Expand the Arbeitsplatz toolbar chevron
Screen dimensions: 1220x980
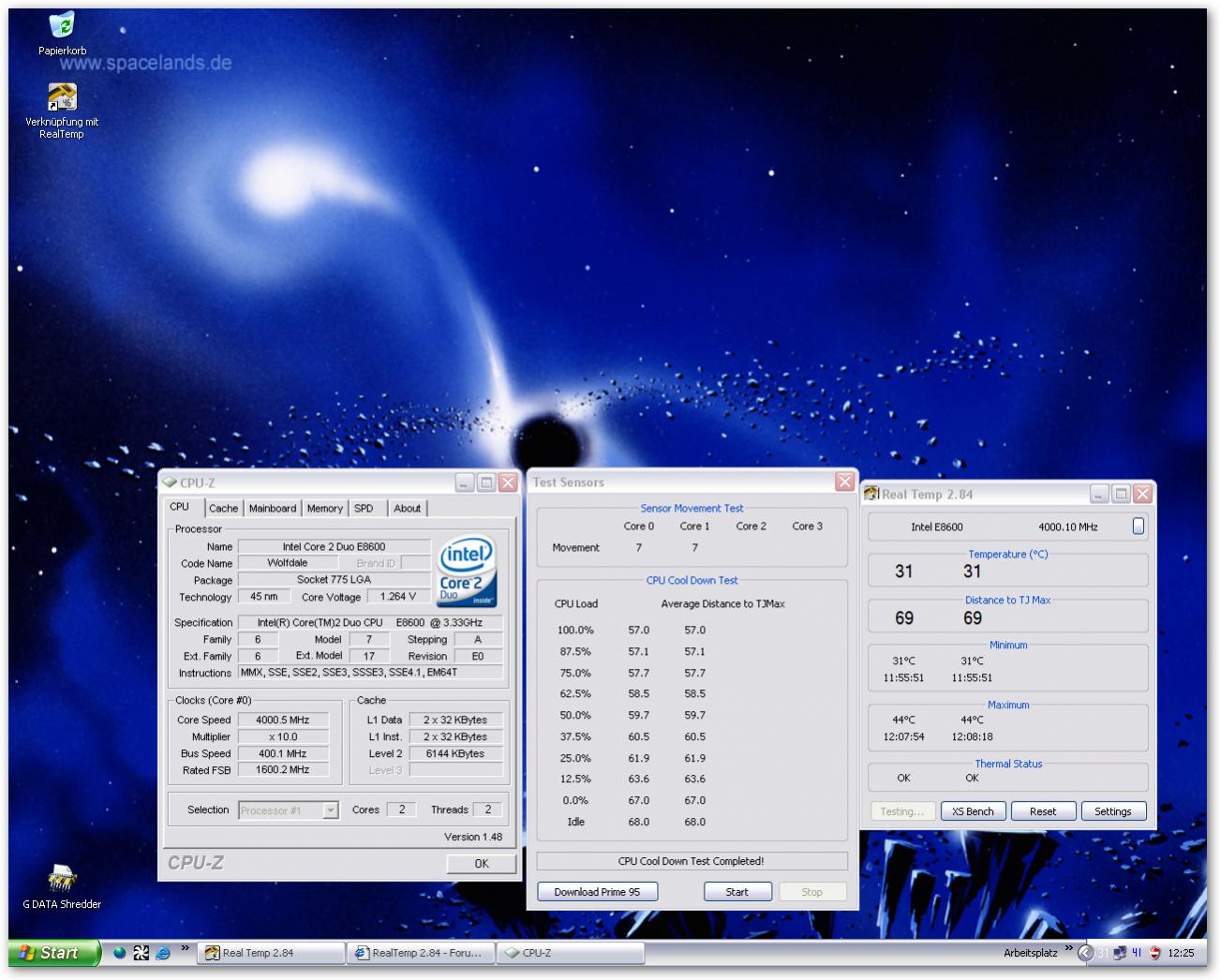click(1068, 948)
